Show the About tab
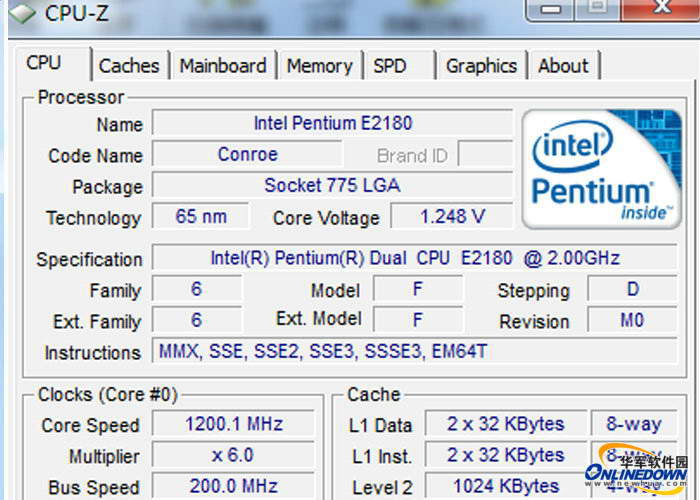 (563, 66)
